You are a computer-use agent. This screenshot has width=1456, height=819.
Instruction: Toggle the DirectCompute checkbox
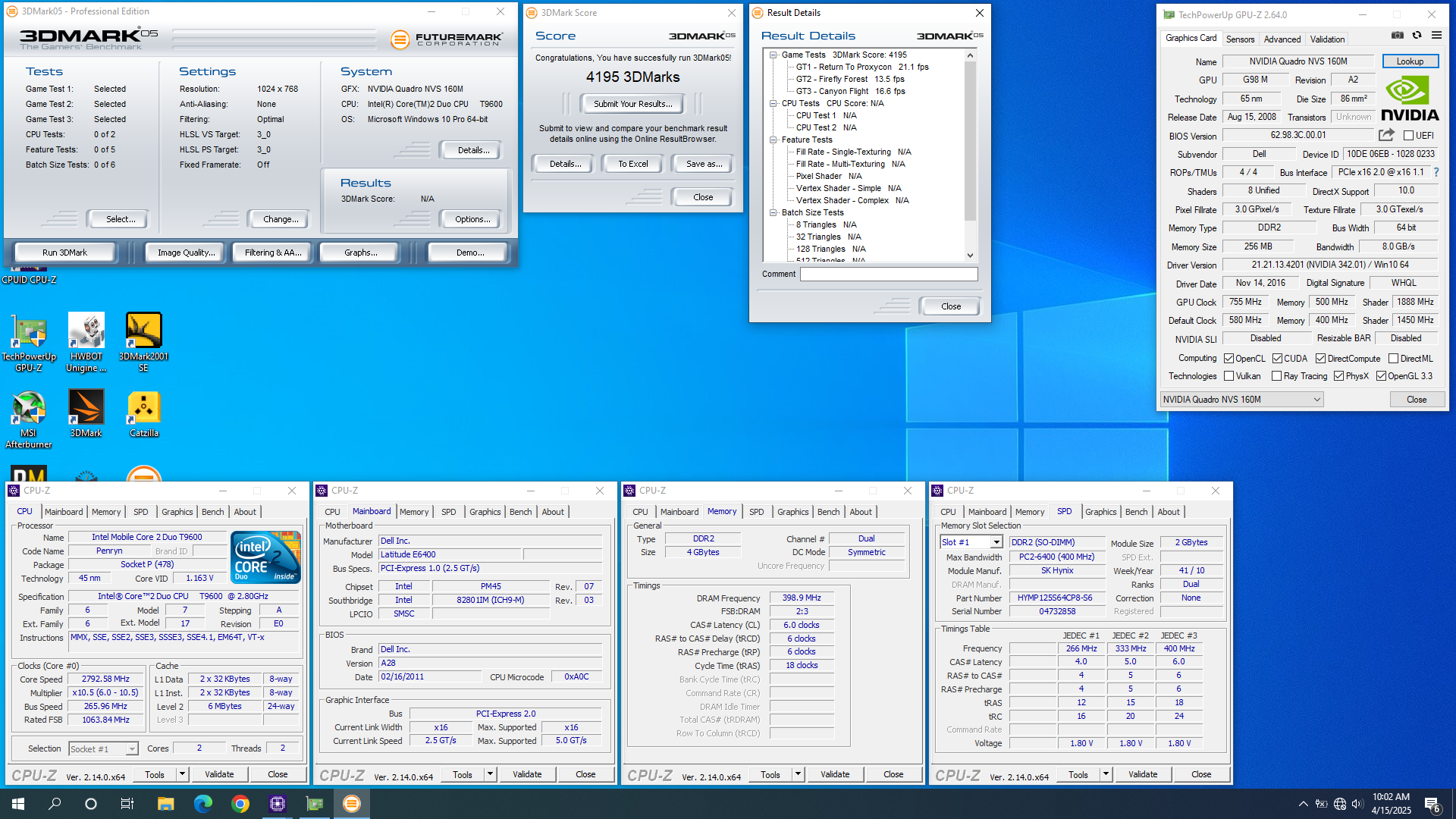tap(1320, 359)
